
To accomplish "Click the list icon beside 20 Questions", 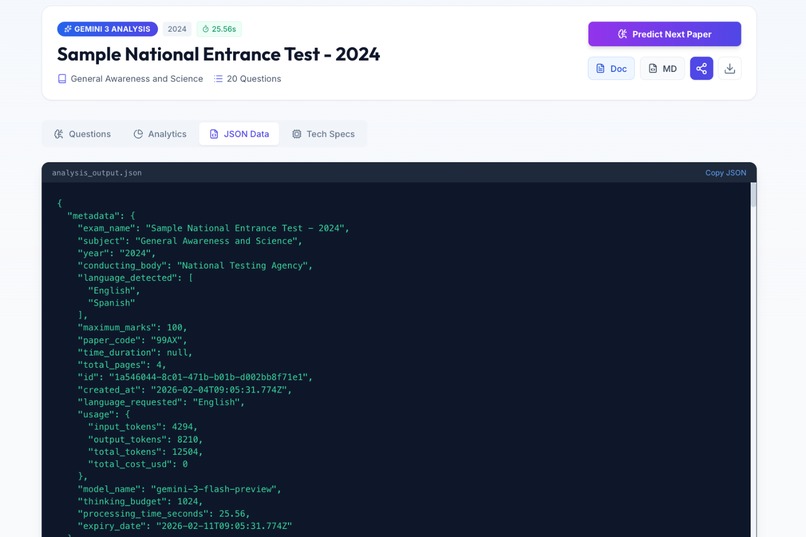I will click(218, 79).
